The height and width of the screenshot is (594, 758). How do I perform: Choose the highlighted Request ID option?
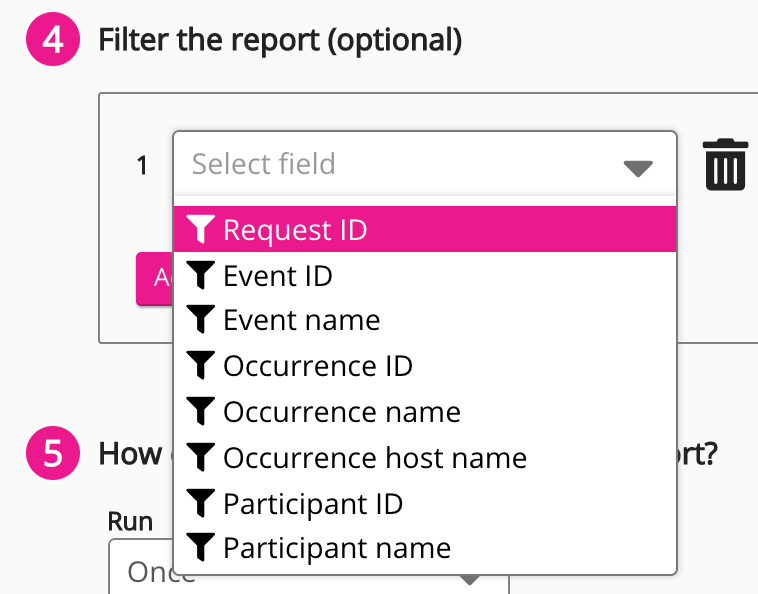point(295,230)
